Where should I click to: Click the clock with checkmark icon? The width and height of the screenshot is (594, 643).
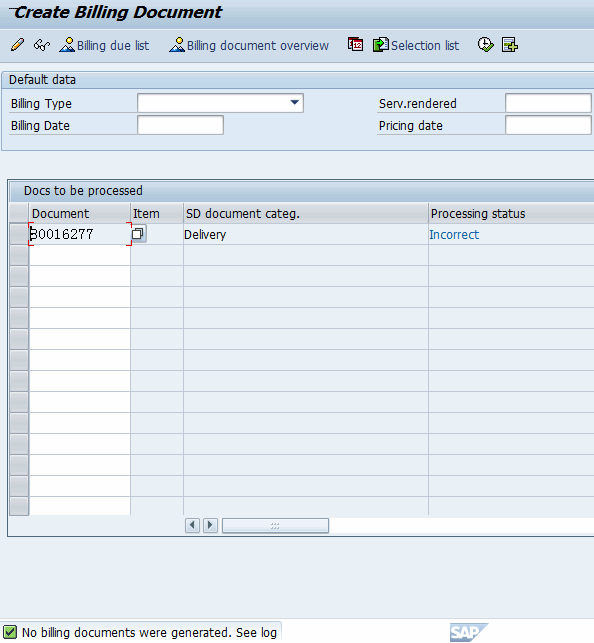coord(485,45)
